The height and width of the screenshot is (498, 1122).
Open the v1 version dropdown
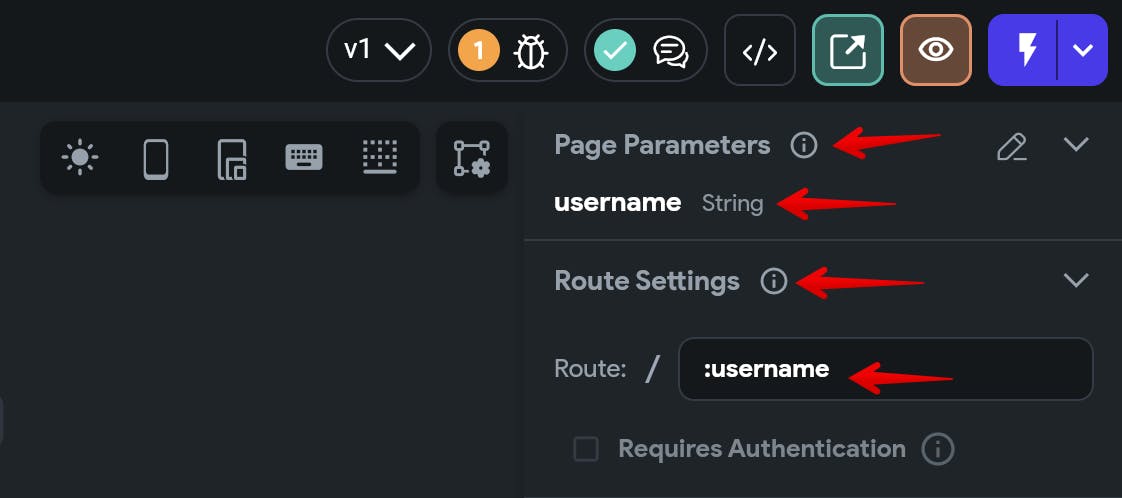coord(379,50)
